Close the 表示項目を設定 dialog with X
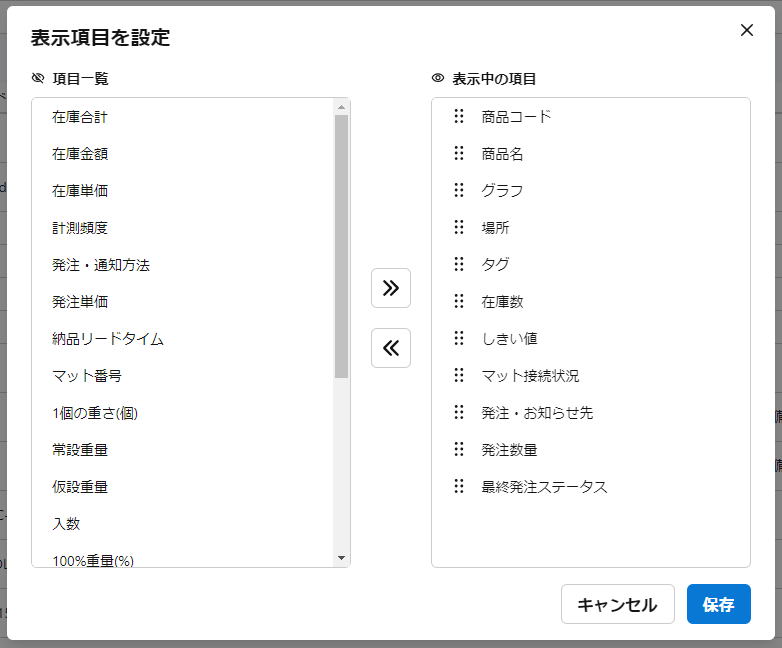This screenshot has height=648, width=782. (x=746, y=30)
